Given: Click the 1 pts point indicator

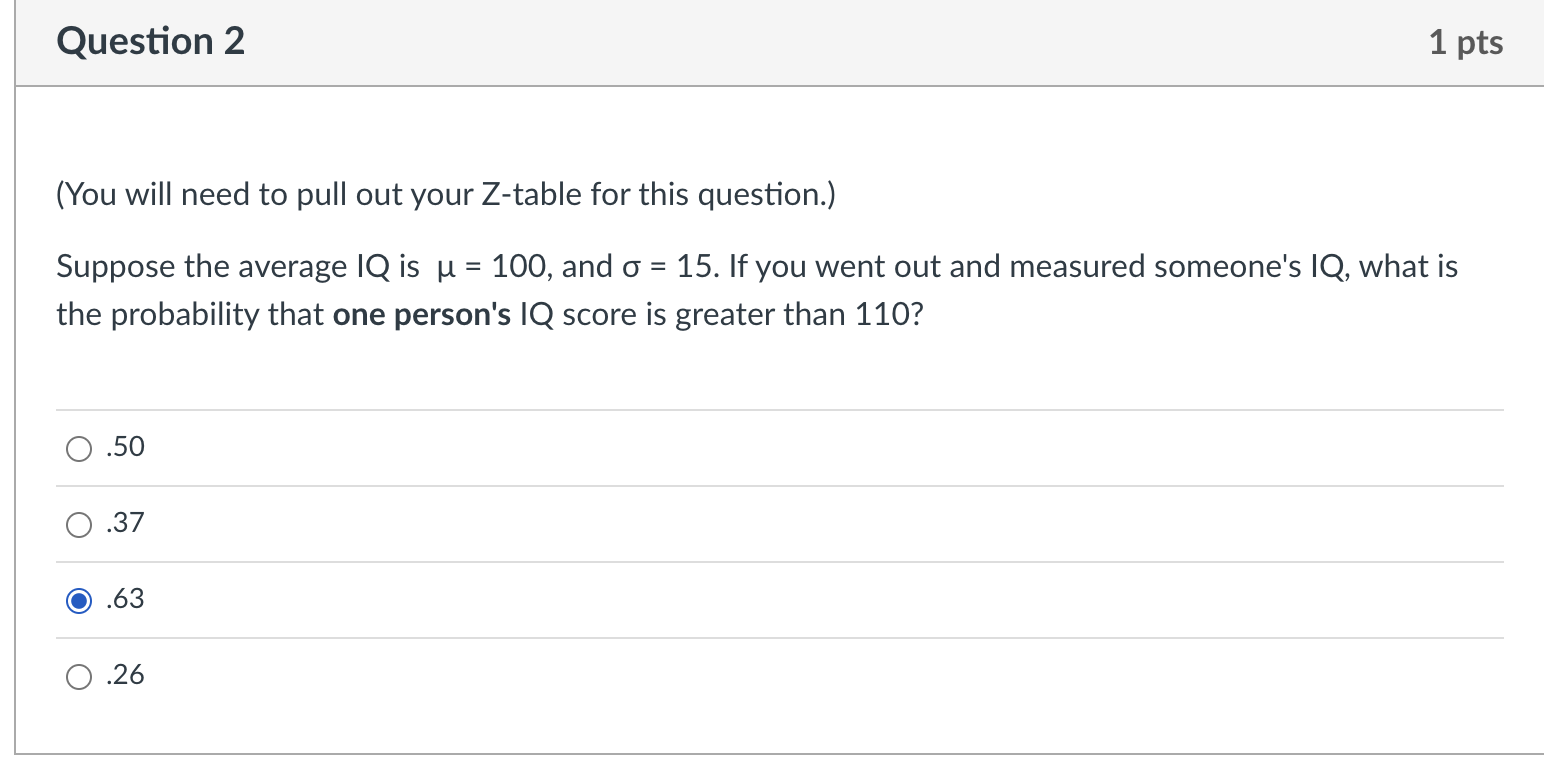Looking at the screenshot, I should coord(1466,41).
